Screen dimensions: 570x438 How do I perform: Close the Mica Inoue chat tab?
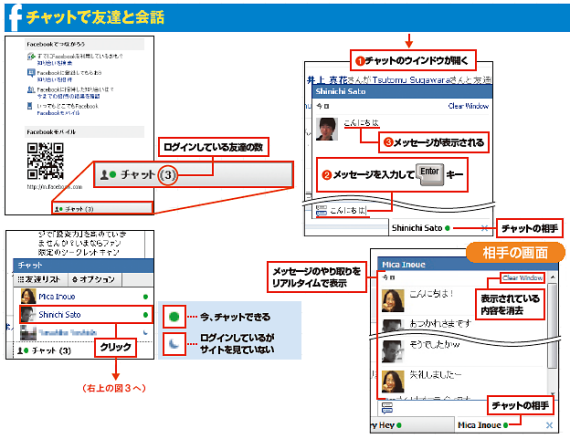549,425
